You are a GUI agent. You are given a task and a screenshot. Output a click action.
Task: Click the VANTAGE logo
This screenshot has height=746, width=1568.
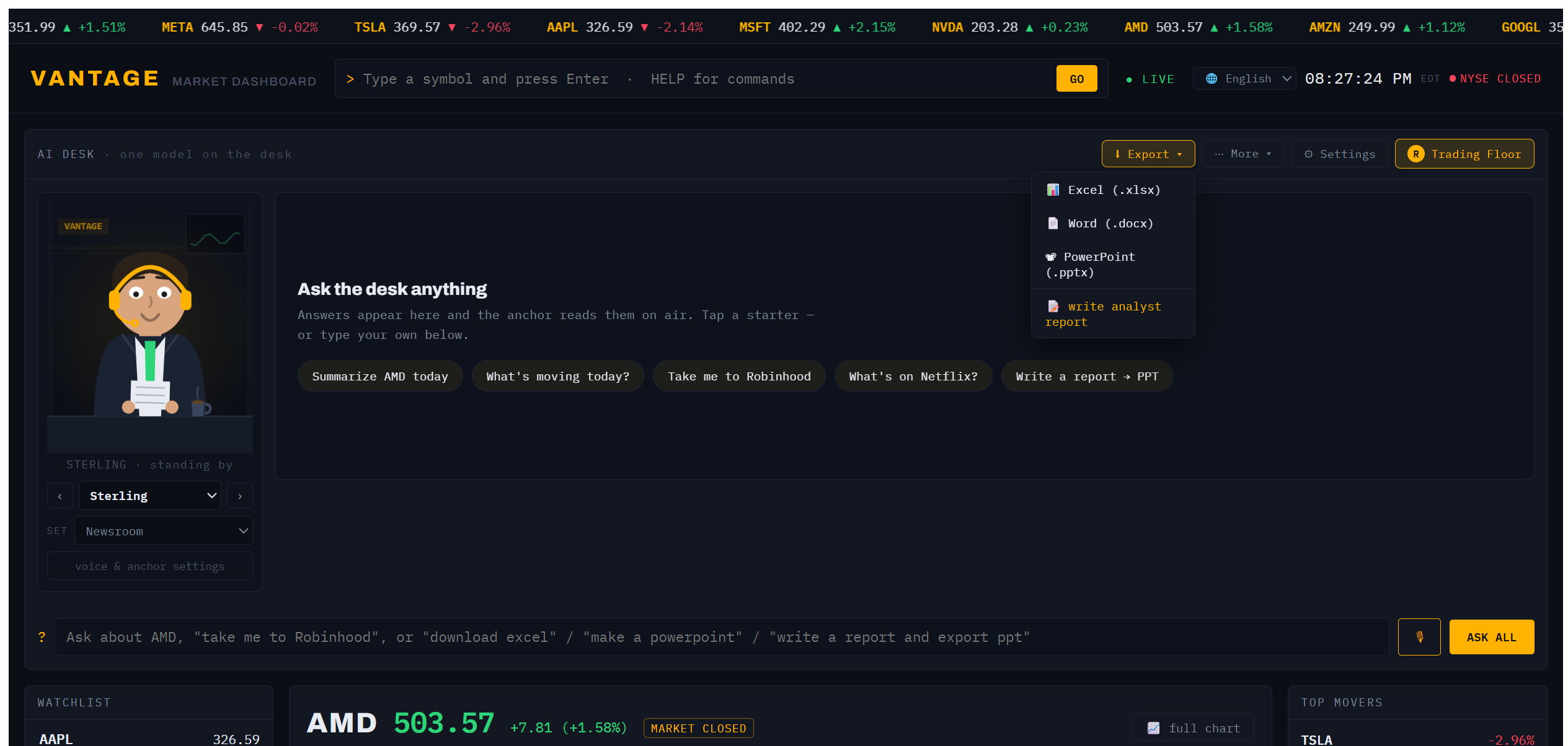point(95,79)
